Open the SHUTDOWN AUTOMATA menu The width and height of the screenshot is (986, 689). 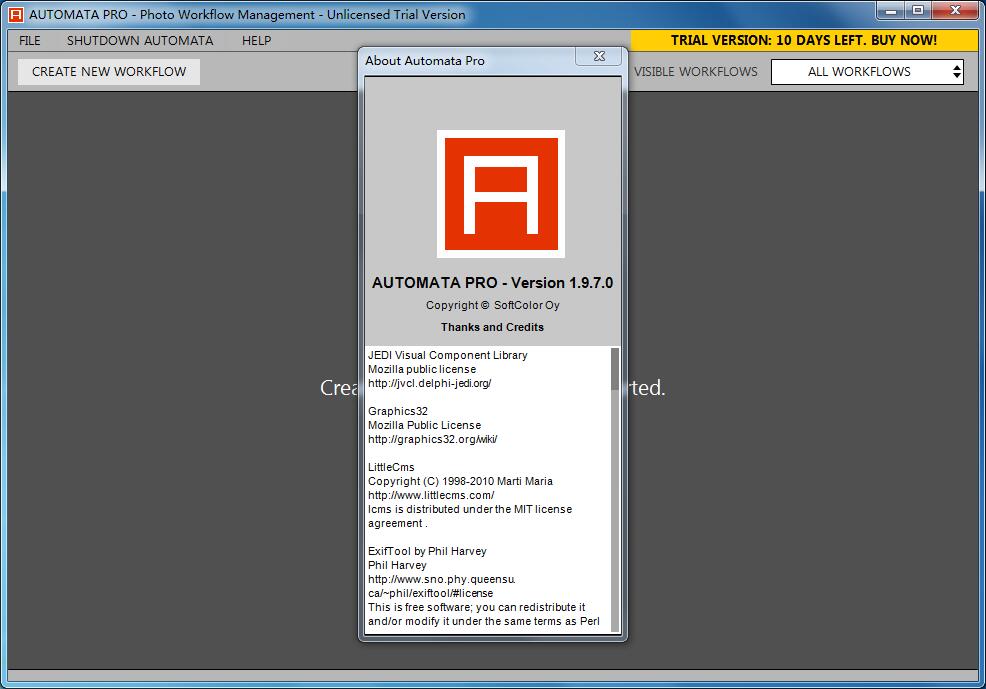point(140,41)
